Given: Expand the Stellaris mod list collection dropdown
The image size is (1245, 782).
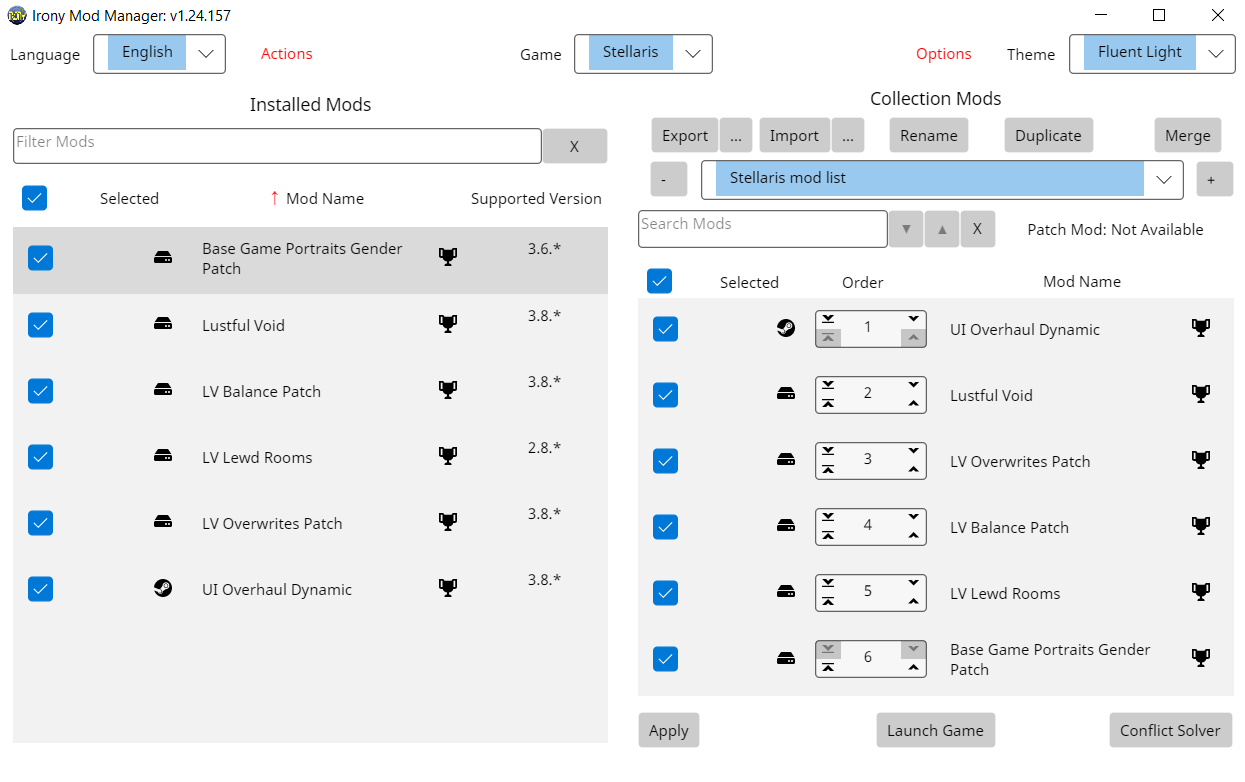Looking at the screenshot, I should [x=942, y=179].
